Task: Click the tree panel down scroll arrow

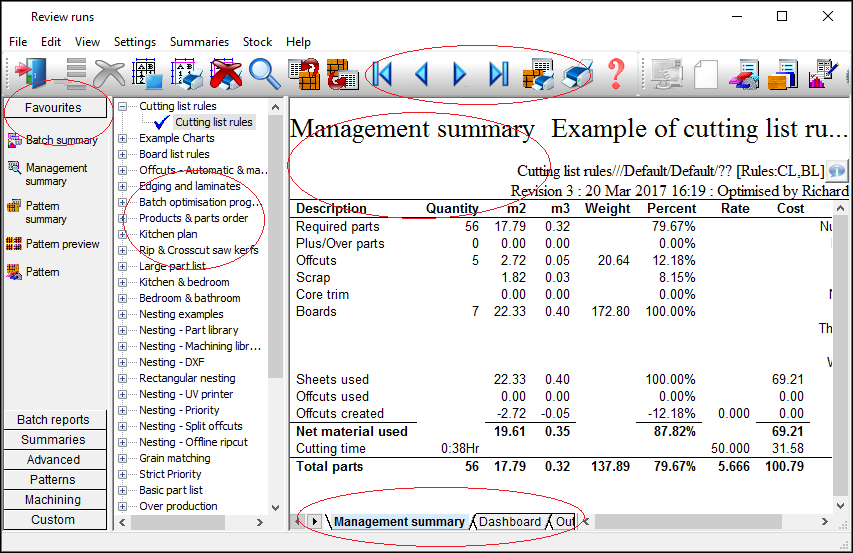Action: [275, 508]
